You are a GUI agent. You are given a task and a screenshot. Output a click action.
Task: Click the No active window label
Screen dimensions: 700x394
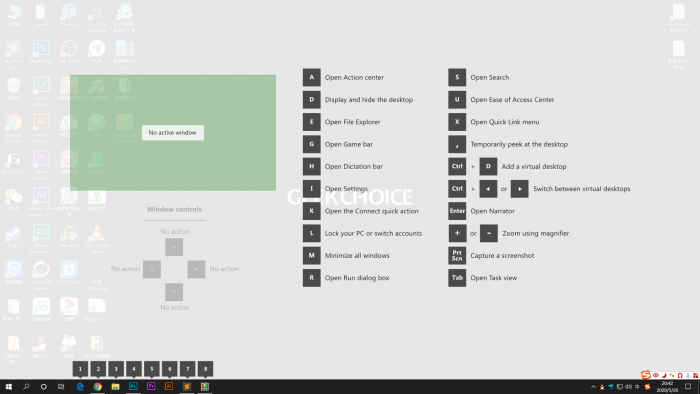173,133
